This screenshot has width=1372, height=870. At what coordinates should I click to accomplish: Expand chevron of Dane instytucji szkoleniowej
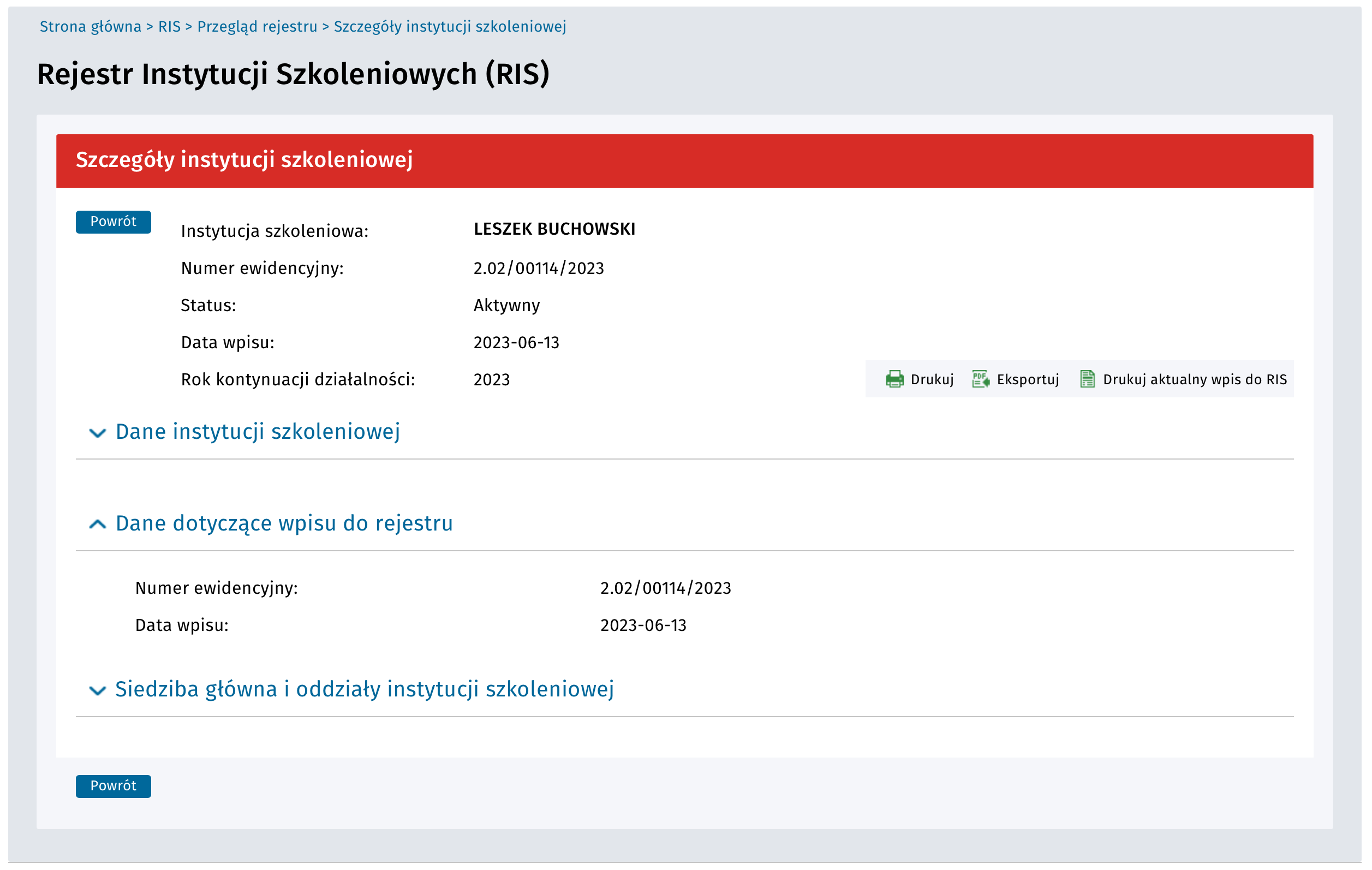(x=98, y=433)
